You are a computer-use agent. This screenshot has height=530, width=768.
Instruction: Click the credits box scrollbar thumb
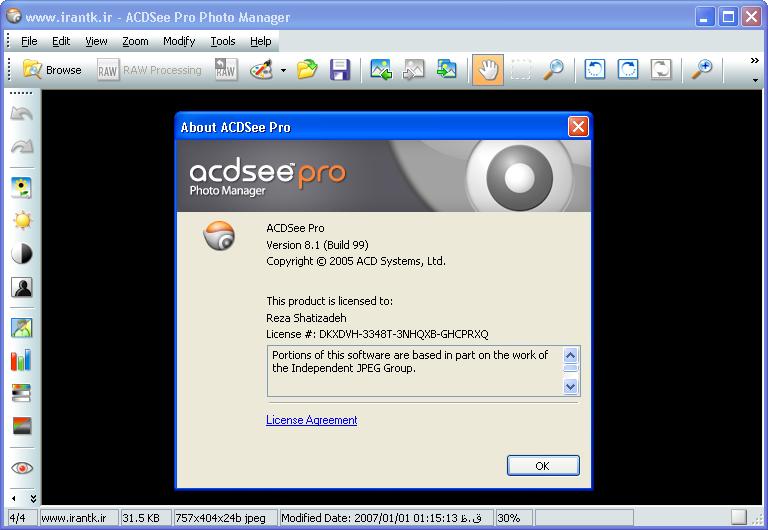click(571, 368)
